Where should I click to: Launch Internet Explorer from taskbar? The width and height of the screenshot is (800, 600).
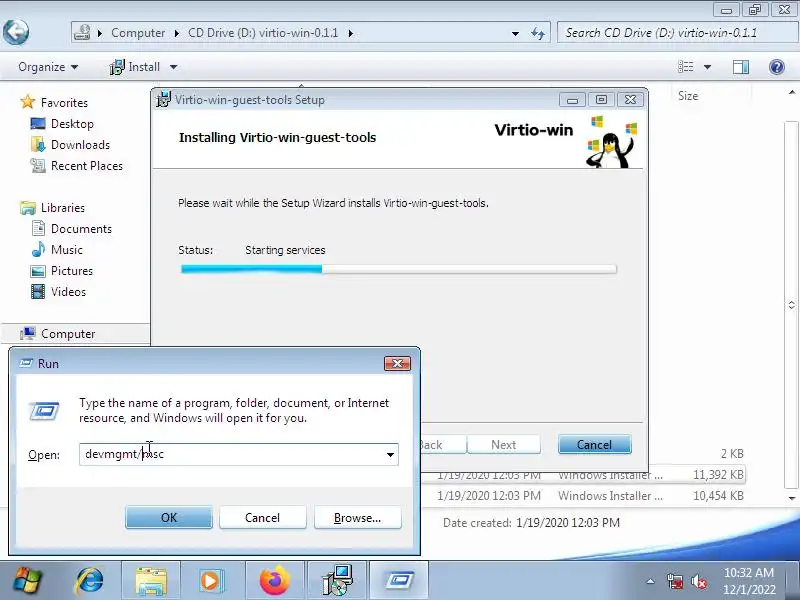[89, 581]
